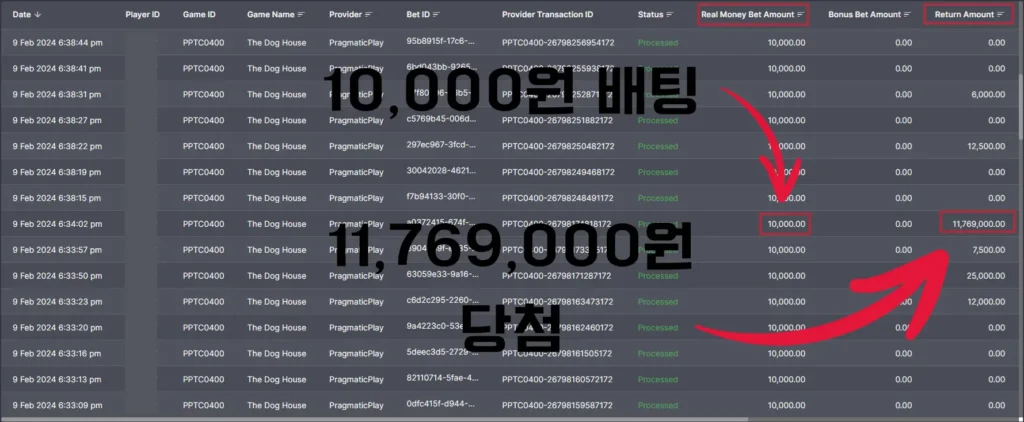Click Bet ID starting f7b94133-30f0
This screenshot has height=422, width=1024.
(441, 197)
